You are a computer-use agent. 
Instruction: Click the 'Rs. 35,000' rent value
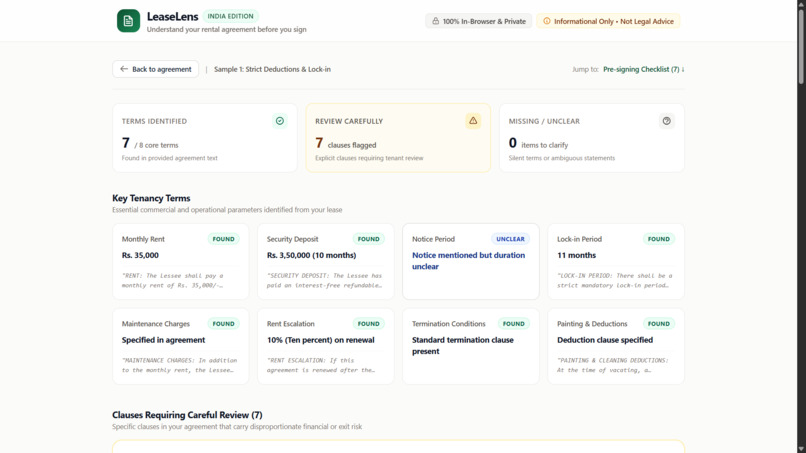point(140,255)
